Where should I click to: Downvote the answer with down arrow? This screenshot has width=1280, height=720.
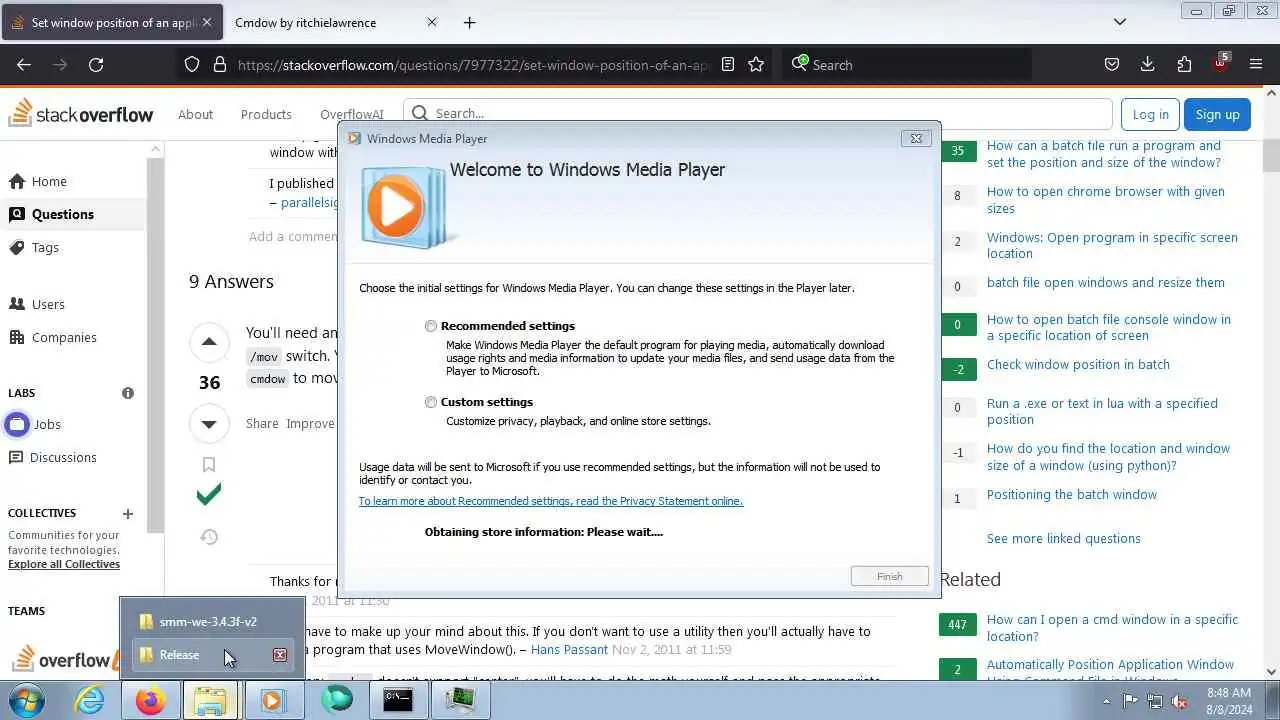[209, 423]
